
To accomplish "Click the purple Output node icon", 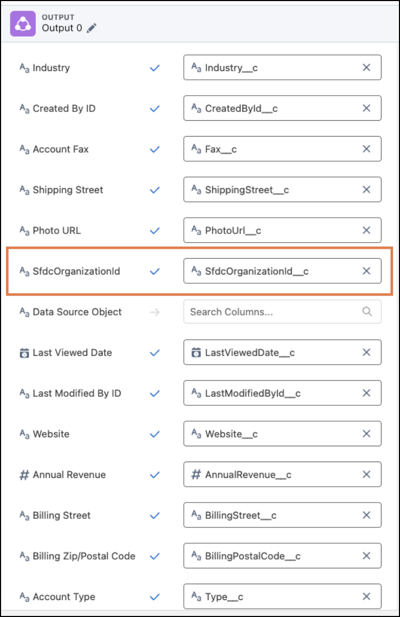I will coord(23,24).
